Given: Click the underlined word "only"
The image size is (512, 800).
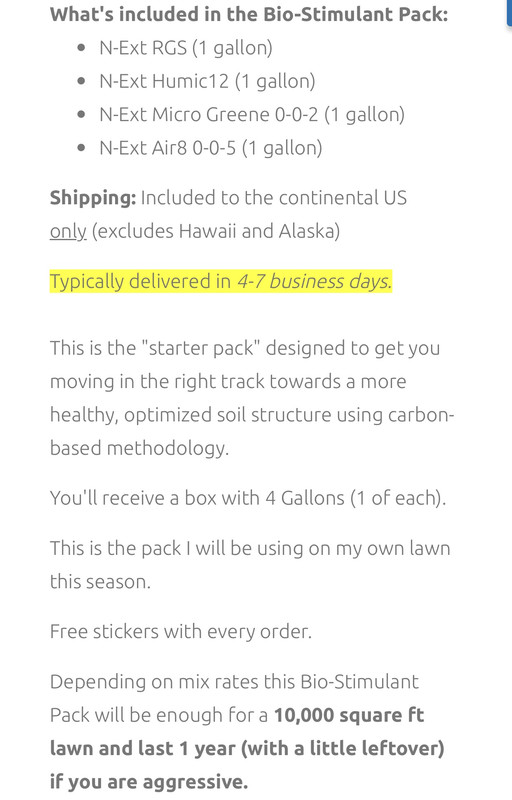Looking at the screenshot, I should pos(68,232).
